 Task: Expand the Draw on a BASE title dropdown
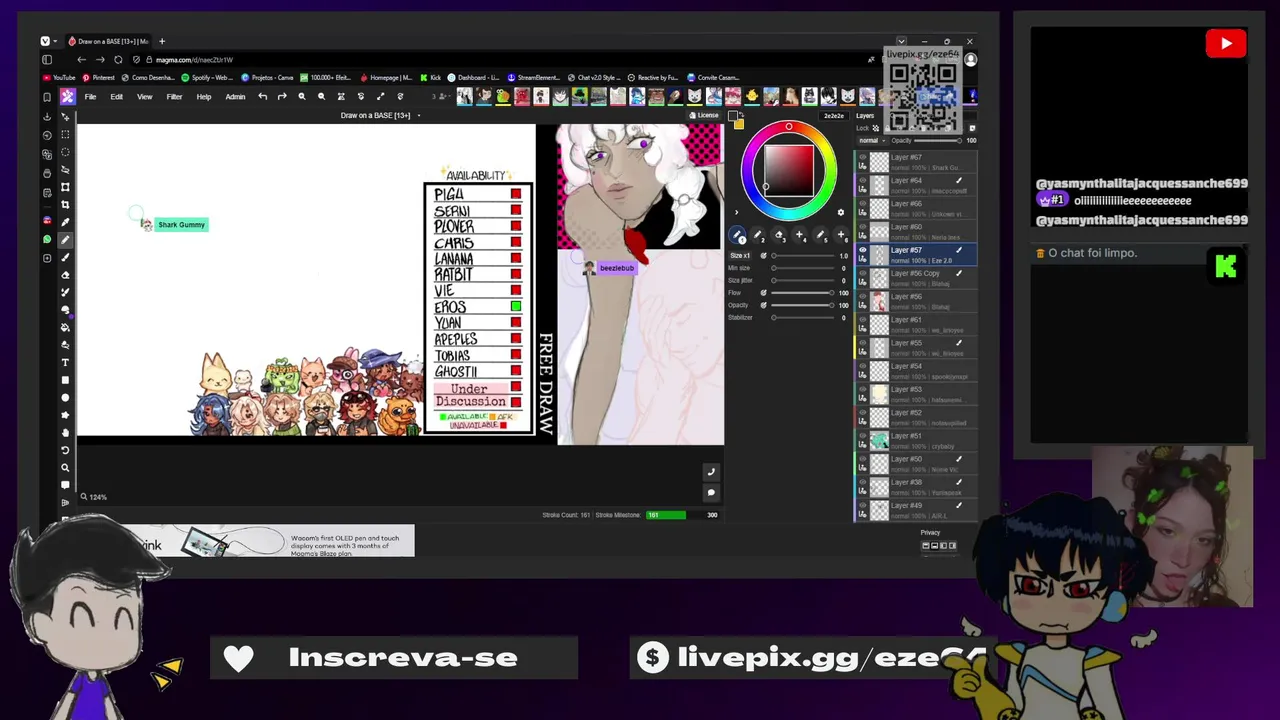[418, 115]
